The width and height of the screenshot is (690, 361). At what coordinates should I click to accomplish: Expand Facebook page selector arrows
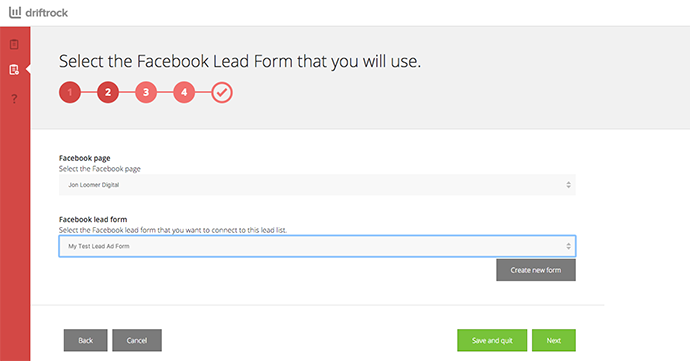point(568,185)
